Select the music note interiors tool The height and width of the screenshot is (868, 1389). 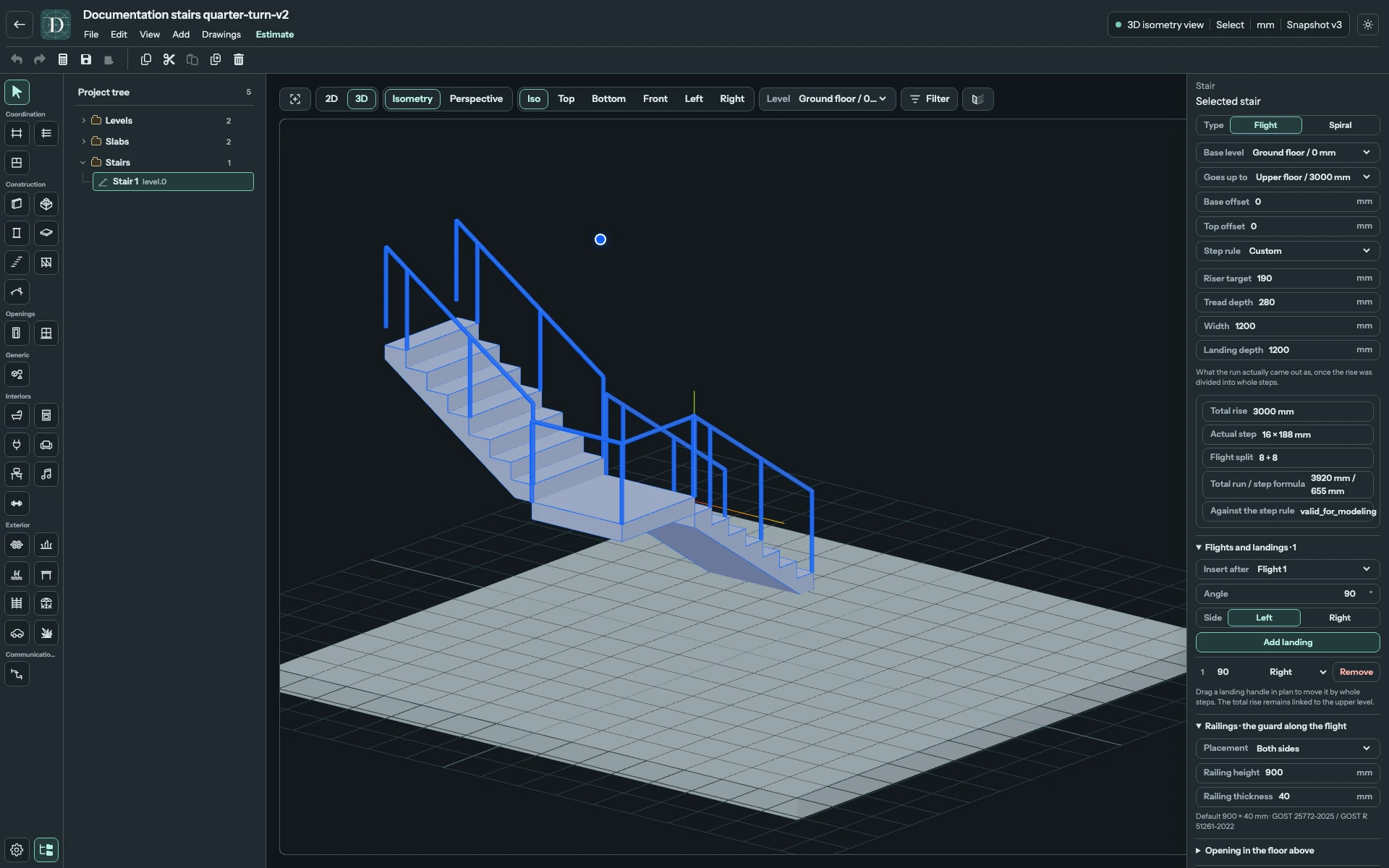pyautogui.click(x=46, y=474)
